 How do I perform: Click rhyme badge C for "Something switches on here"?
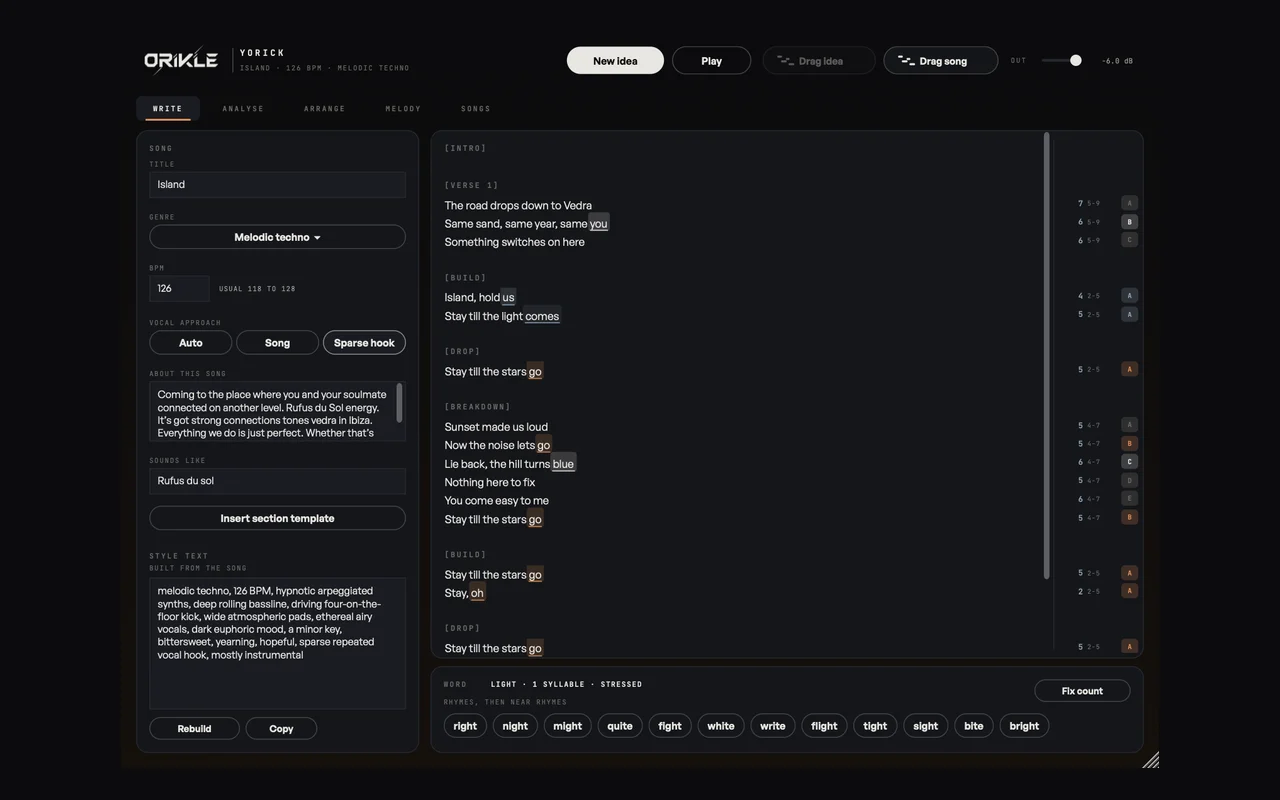[x=1129, y=240]
